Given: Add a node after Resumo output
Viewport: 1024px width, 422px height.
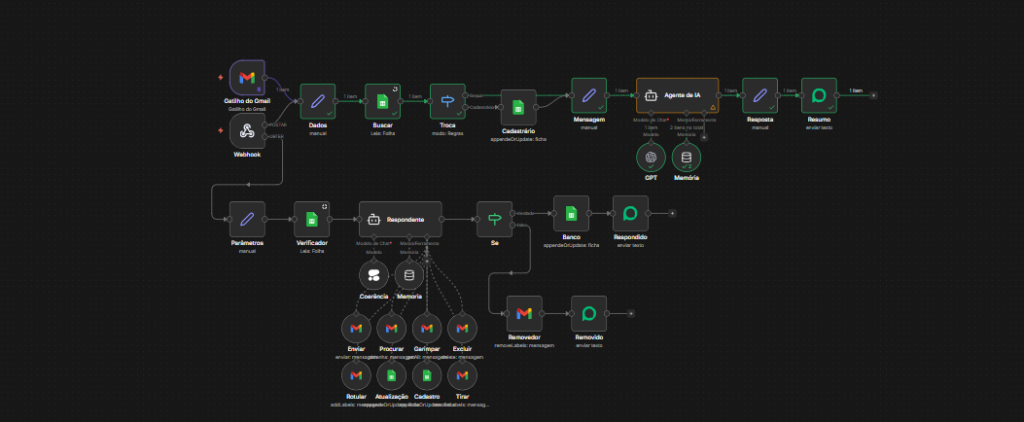Looking at the screenshot, I should pos(874,95).
